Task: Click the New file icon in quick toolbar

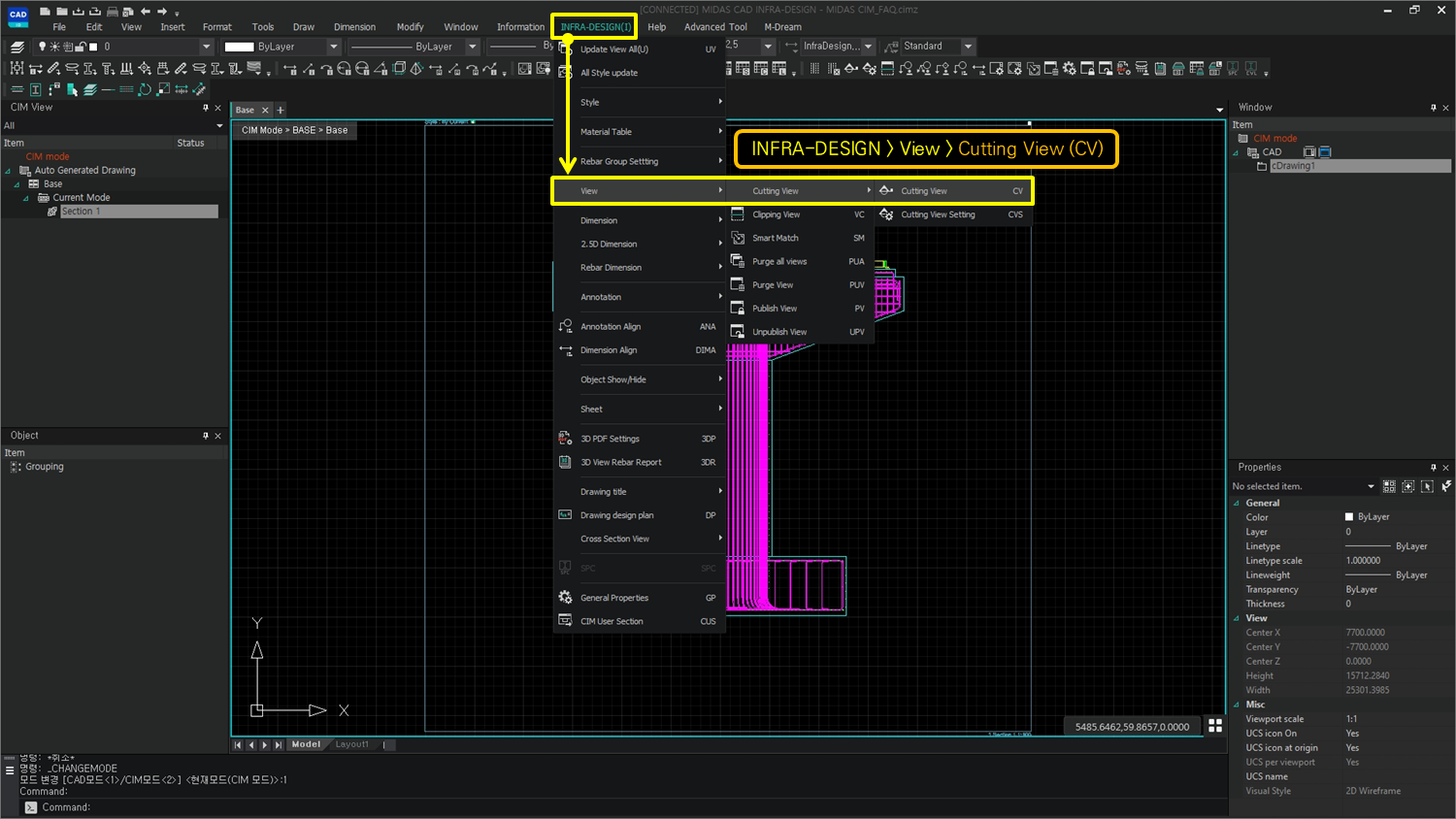Action: click(45, 12)
